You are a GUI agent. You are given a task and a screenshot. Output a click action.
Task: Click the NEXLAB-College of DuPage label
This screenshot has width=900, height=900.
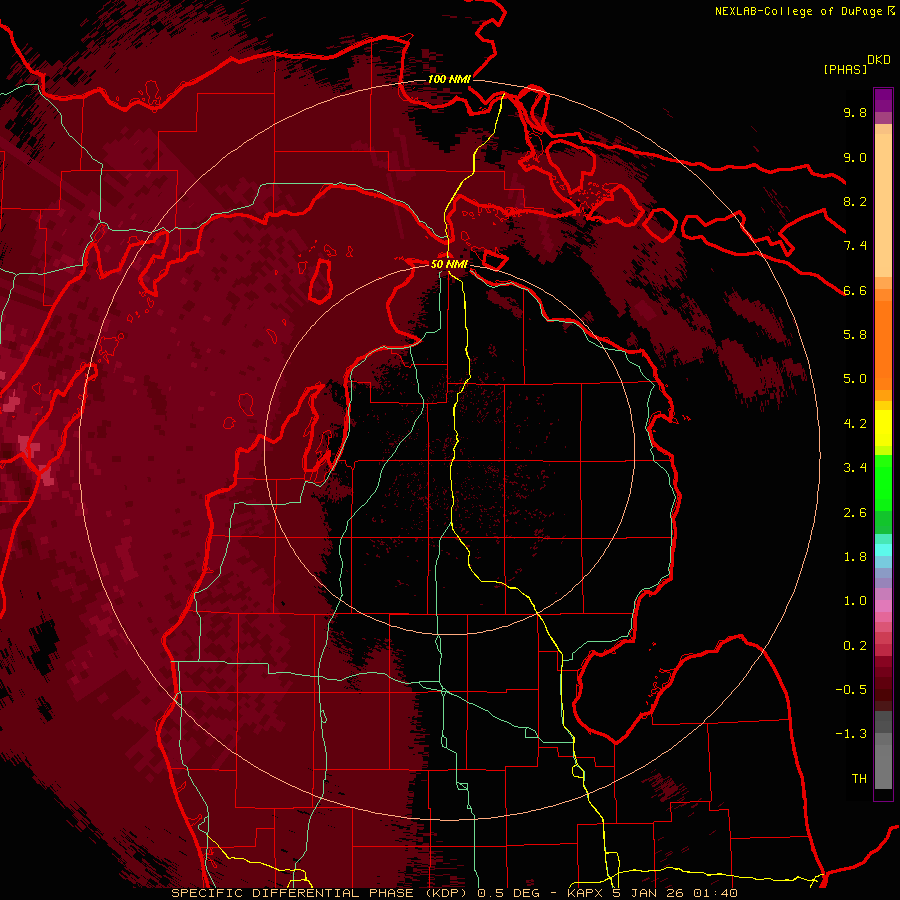tap(800, 11)
